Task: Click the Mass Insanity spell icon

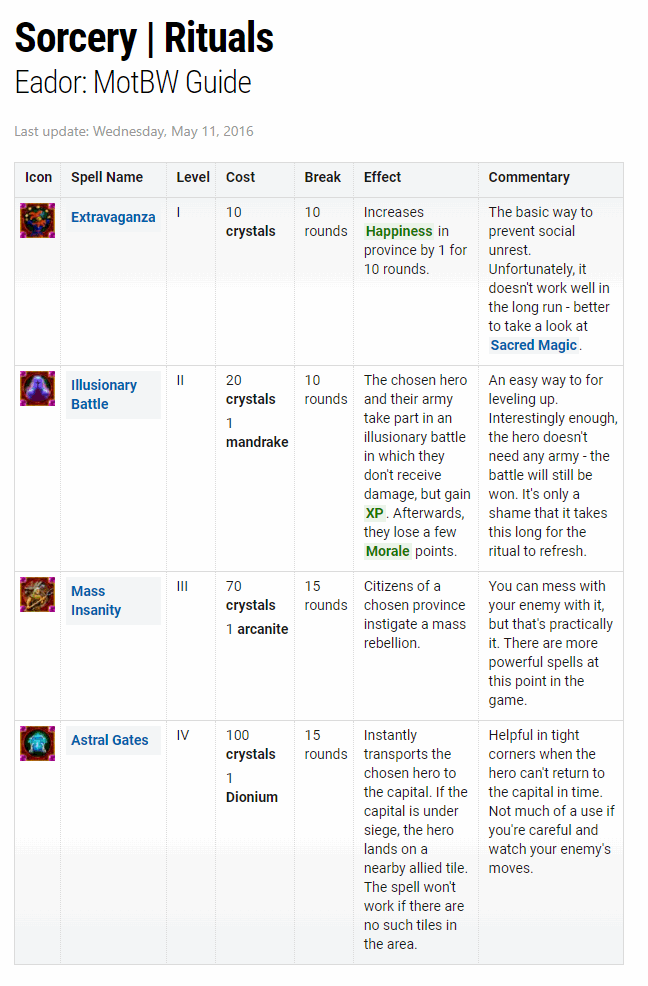Action: coord(38,594)
